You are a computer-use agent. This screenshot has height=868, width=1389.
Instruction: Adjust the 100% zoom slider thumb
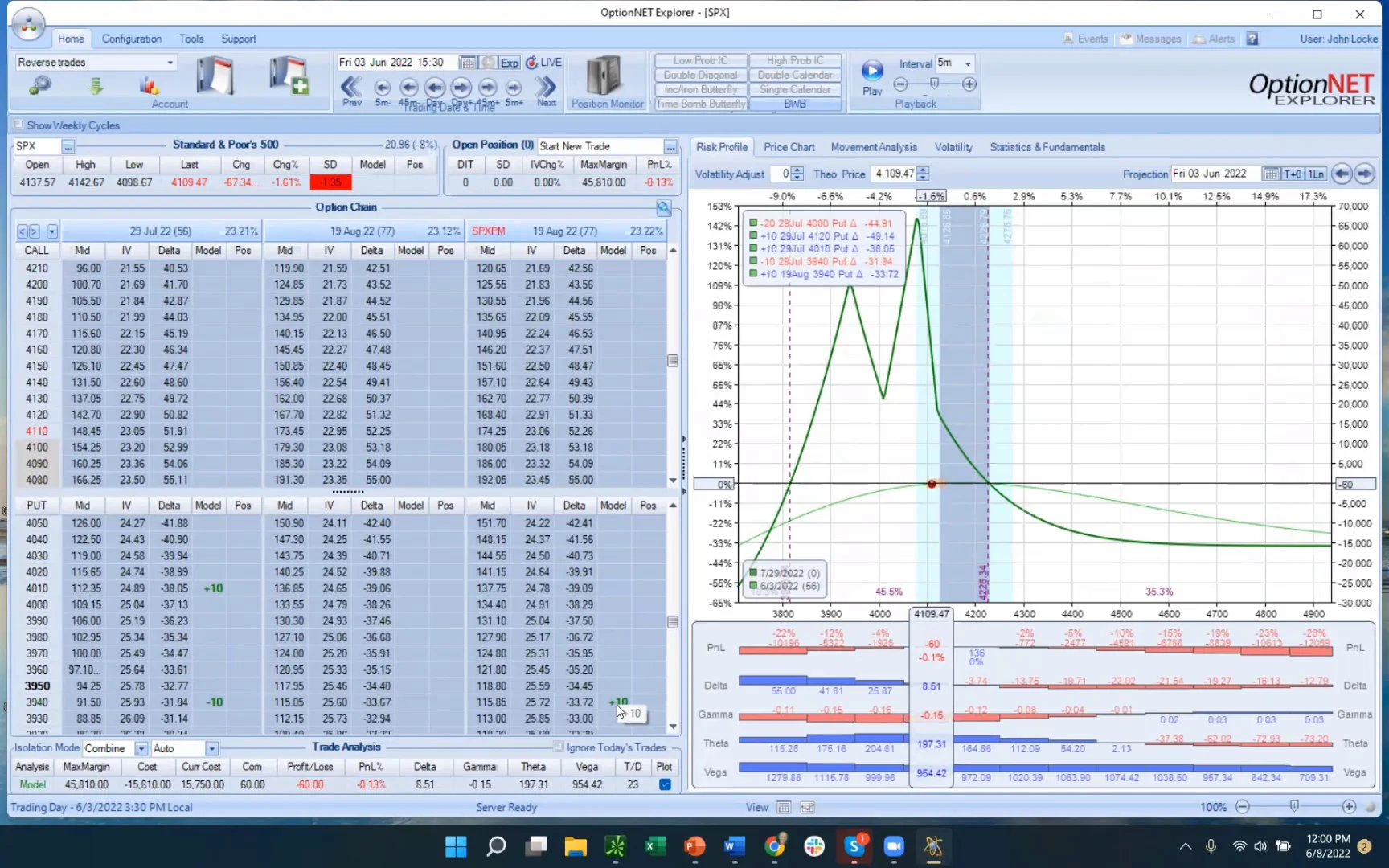coord(1294,806)
